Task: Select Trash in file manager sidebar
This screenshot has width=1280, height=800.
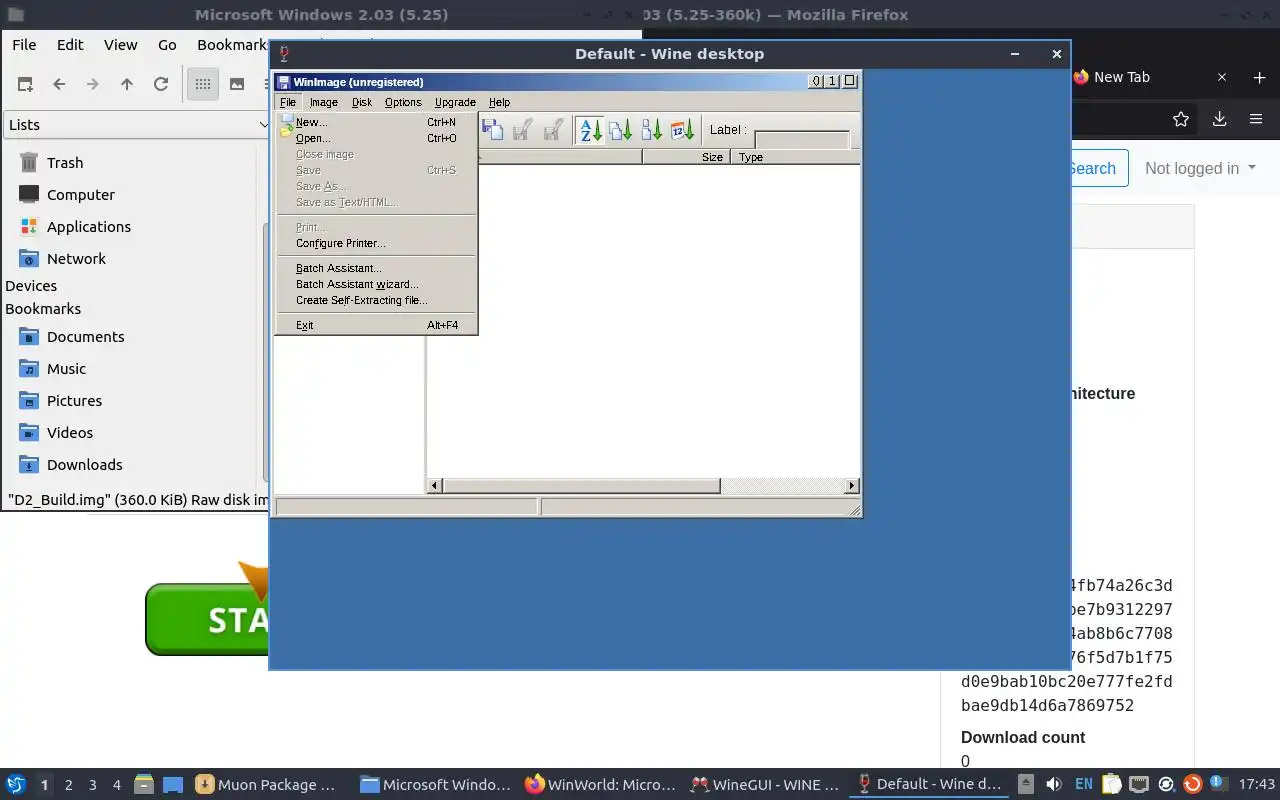Action: 65,163
